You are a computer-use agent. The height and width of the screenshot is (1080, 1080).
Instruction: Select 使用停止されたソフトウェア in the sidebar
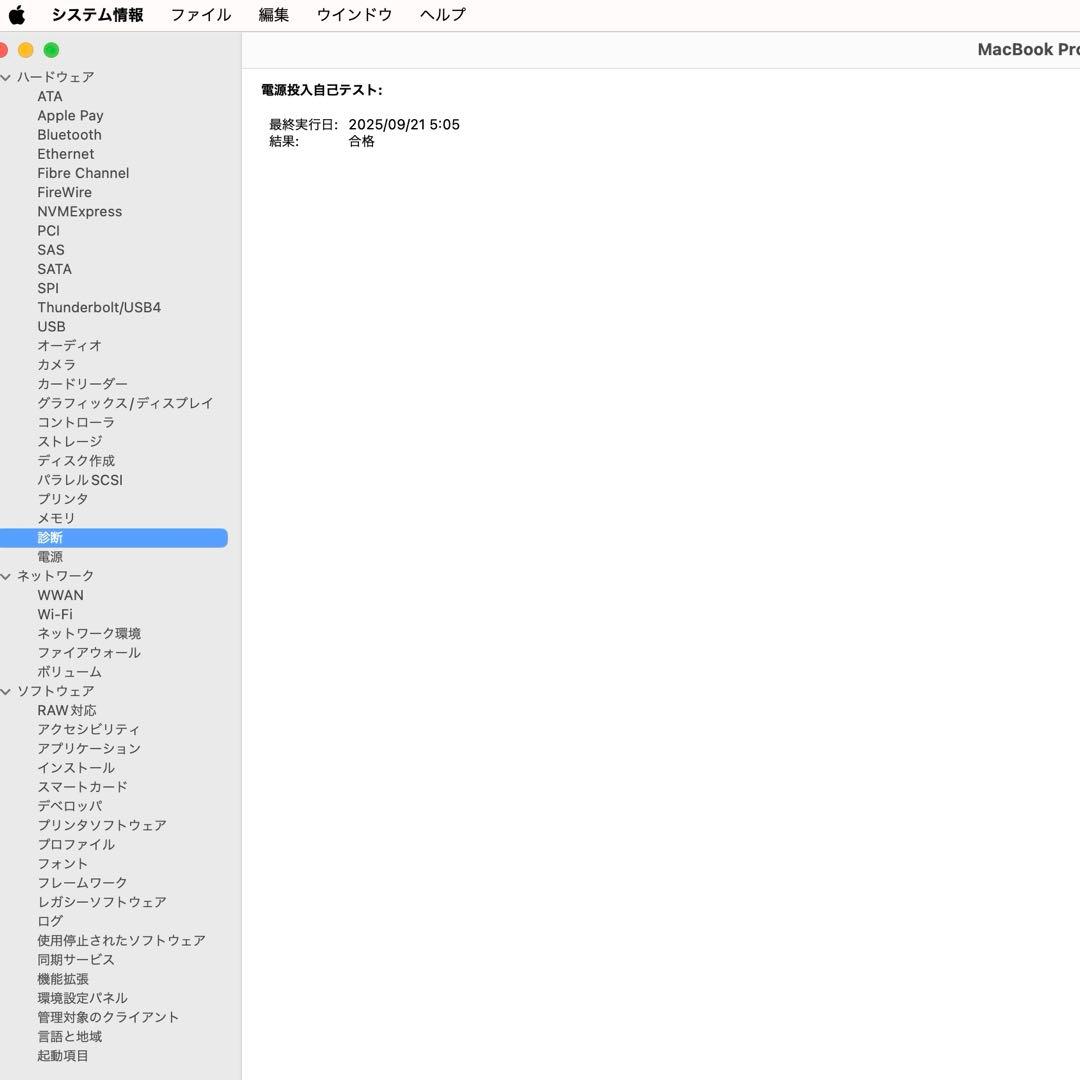pos(121,941)
